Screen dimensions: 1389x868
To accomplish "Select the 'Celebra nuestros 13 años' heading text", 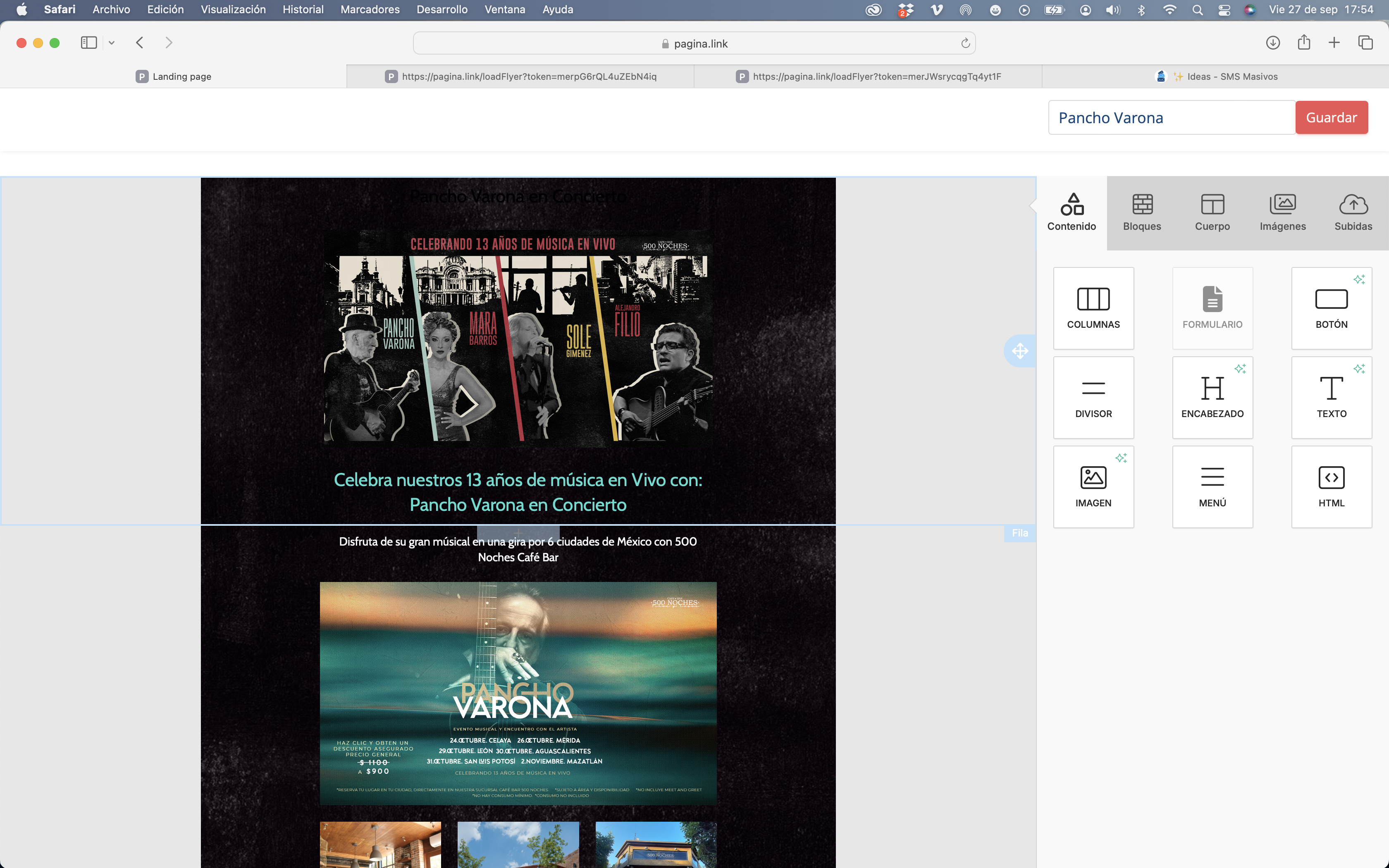I will (518, 492).
